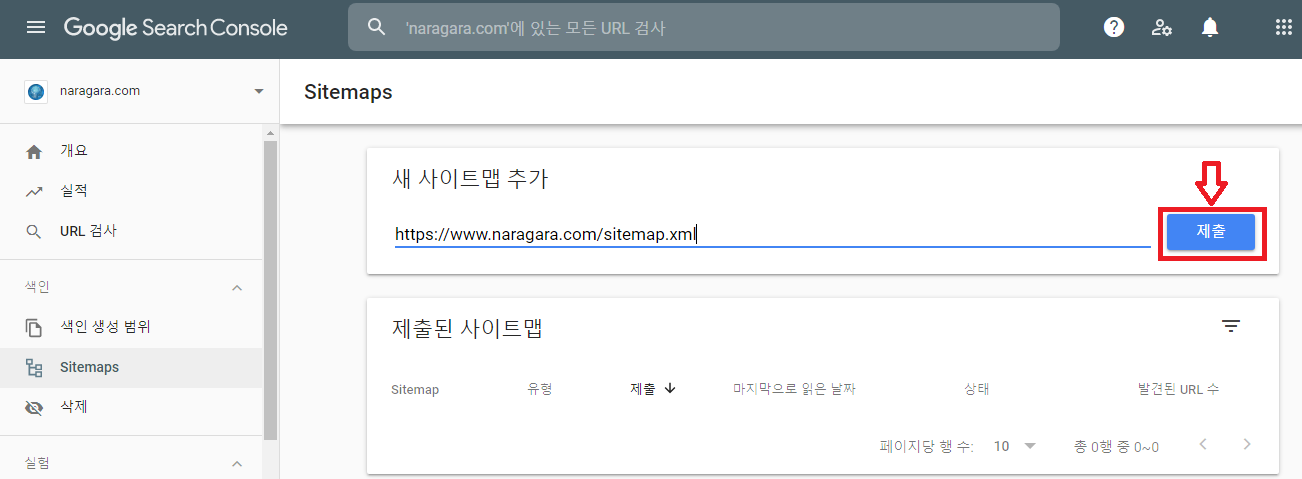Submit the sitemap with 제출 button

[x=1210, y=231]
